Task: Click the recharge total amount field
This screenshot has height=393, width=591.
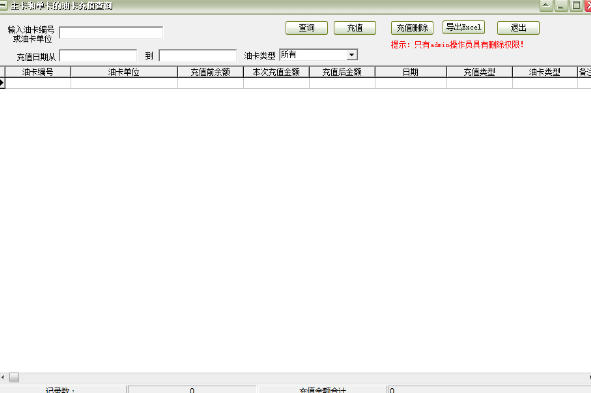Action: (x=489, y=390)
